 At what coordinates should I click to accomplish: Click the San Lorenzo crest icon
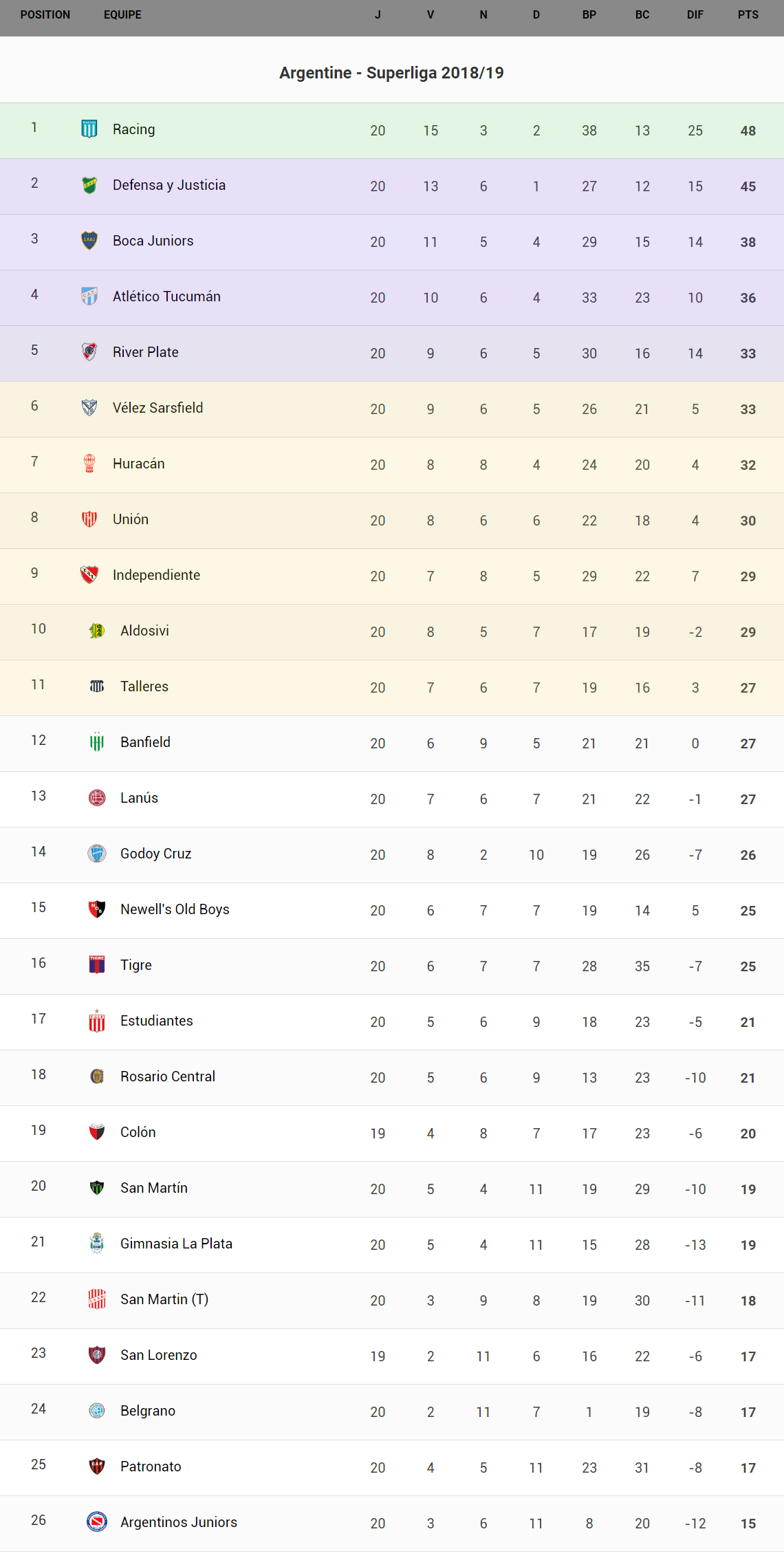tap(97, 1354)
